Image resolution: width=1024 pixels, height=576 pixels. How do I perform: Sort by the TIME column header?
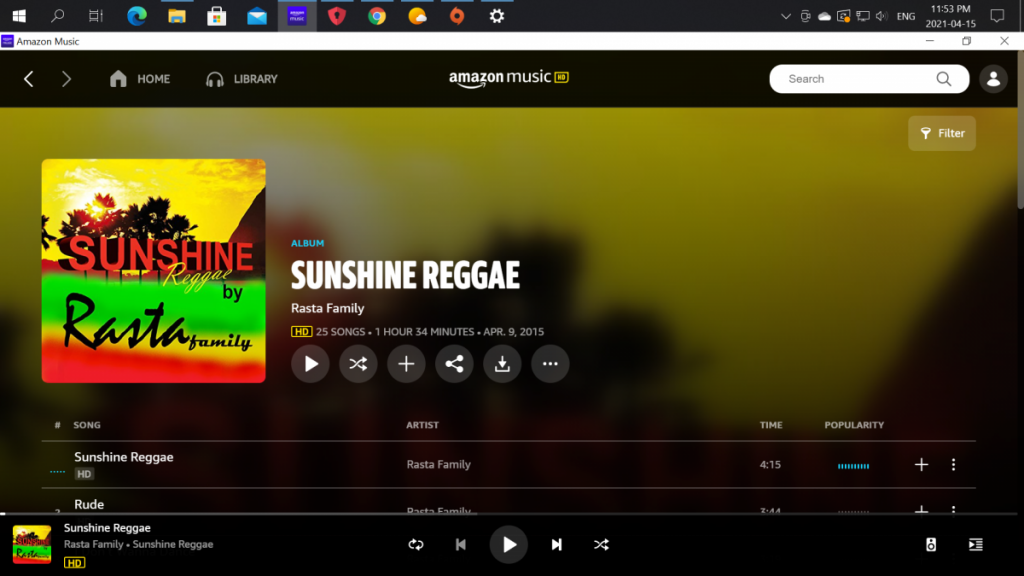point(771,425)
